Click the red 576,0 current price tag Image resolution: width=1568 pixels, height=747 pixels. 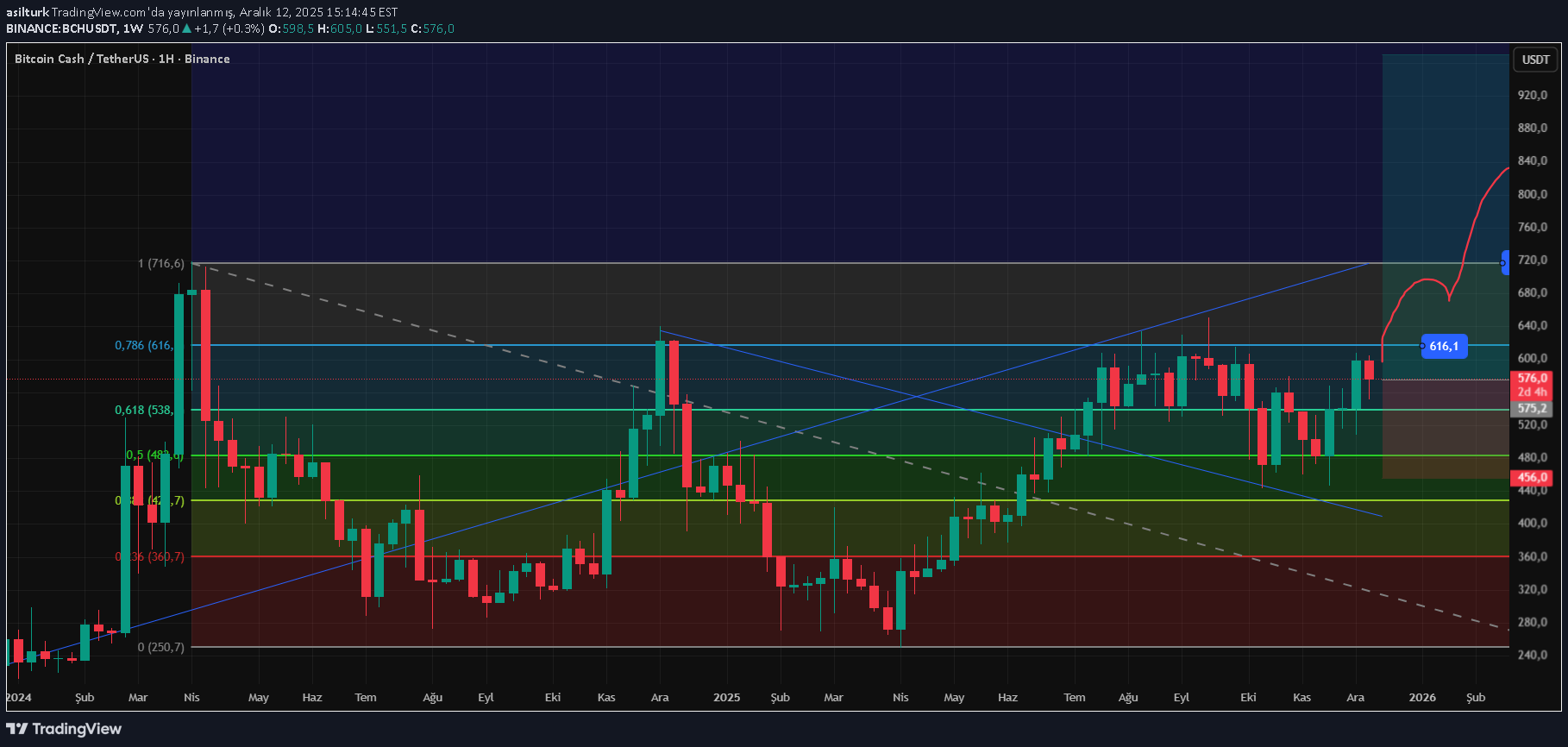(1532, 378)
